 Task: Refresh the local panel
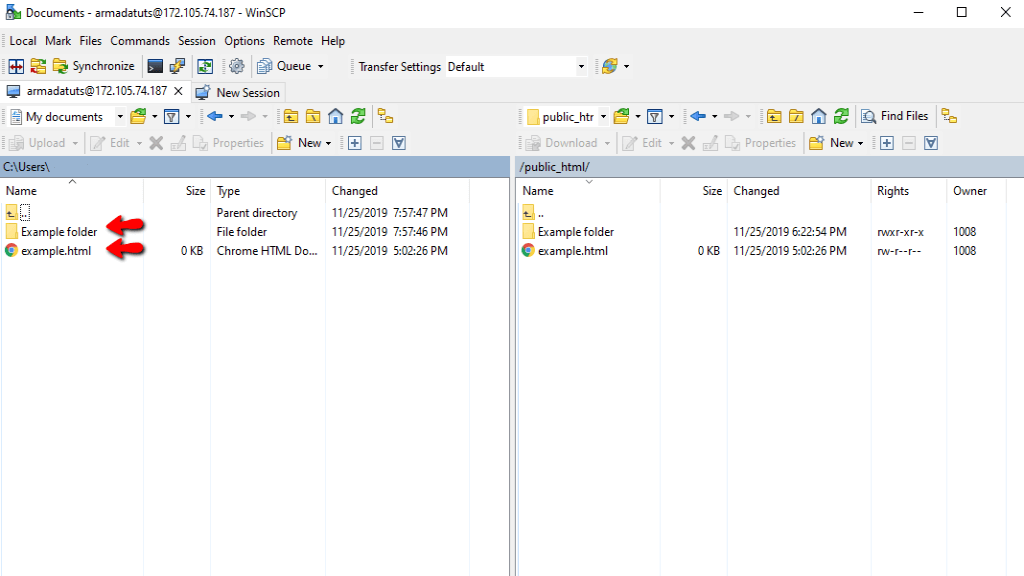tap(358, 117)
